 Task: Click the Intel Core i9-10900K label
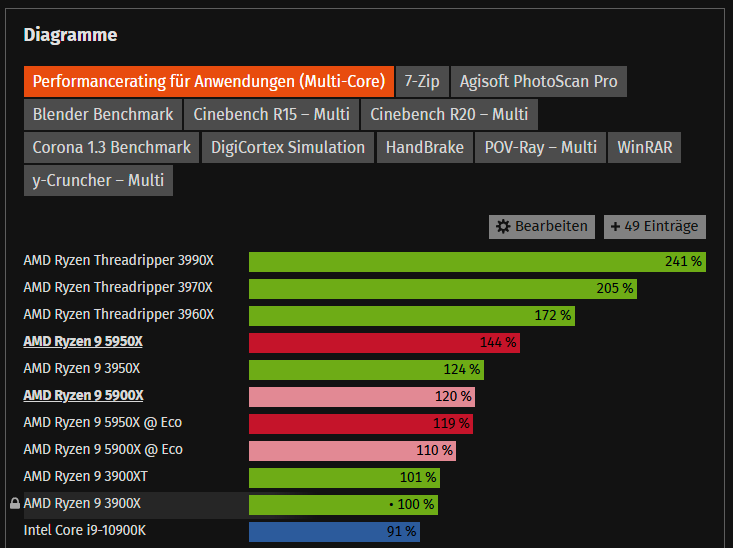pyautogui.click(x=85, y=531)
